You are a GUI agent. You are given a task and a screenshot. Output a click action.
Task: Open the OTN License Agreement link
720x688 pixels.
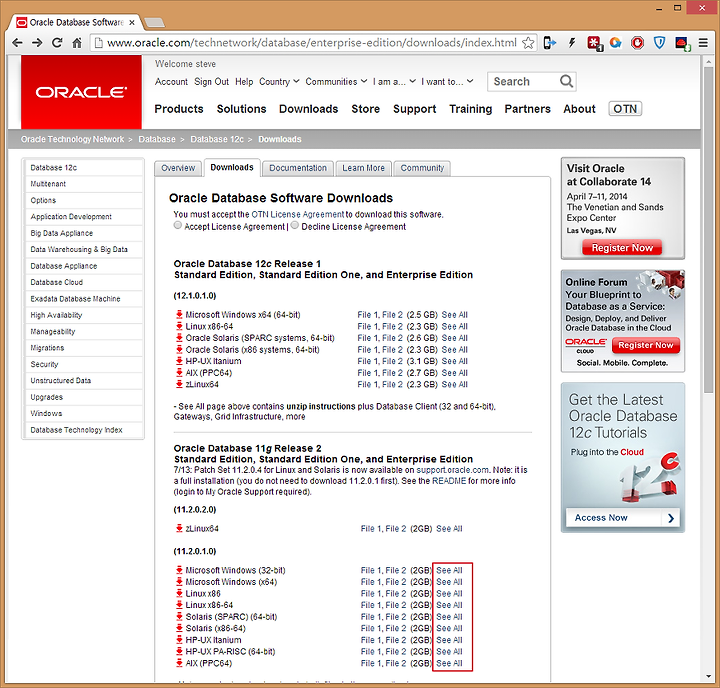tap(298, 214)
